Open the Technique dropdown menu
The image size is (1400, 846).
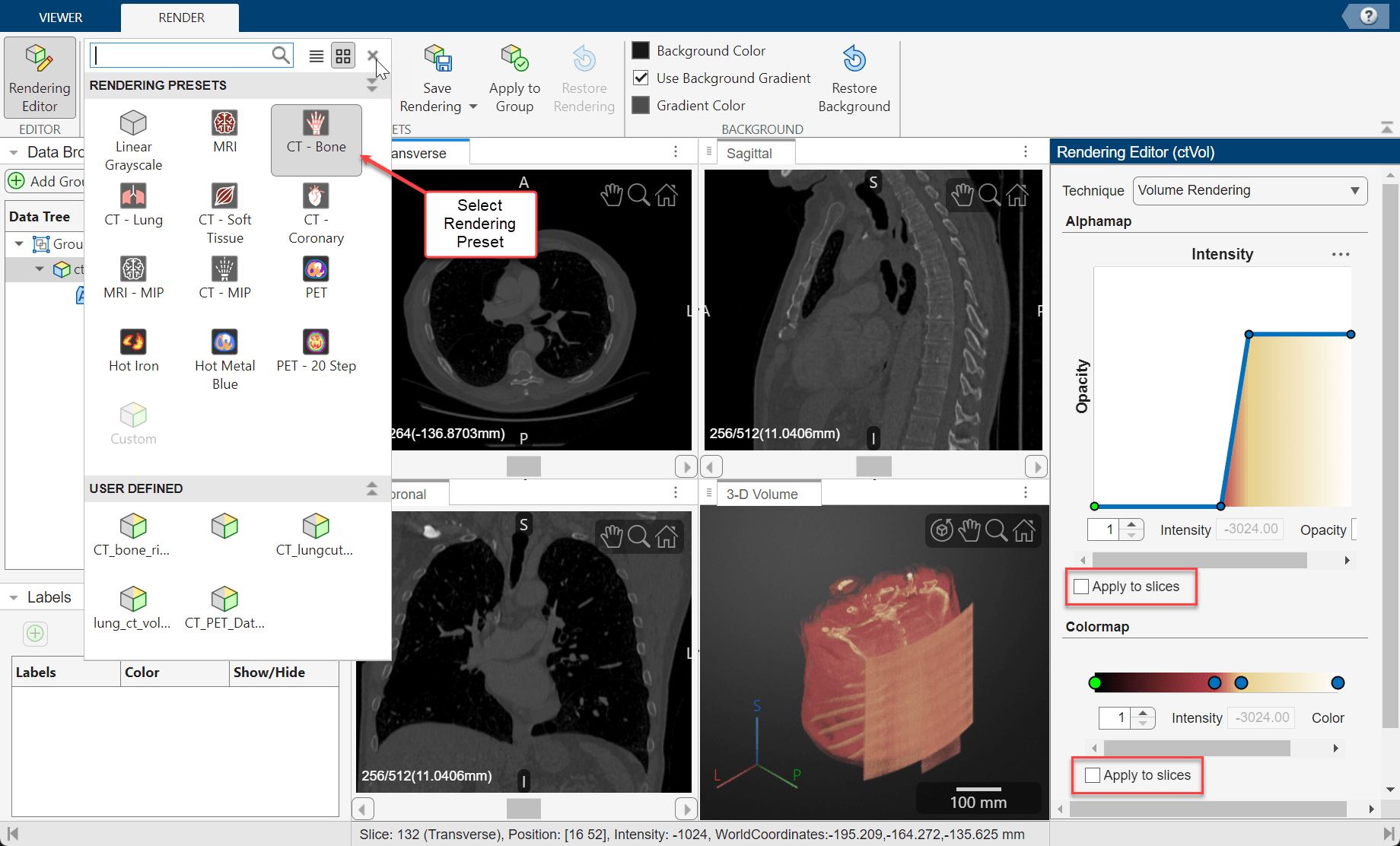pos(1249,191)
